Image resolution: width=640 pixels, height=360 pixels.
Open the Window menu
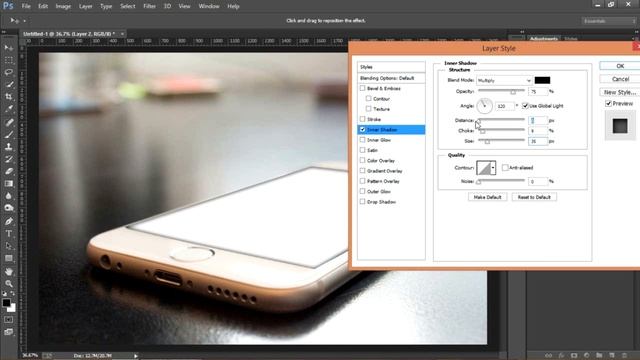click(209, 6)
